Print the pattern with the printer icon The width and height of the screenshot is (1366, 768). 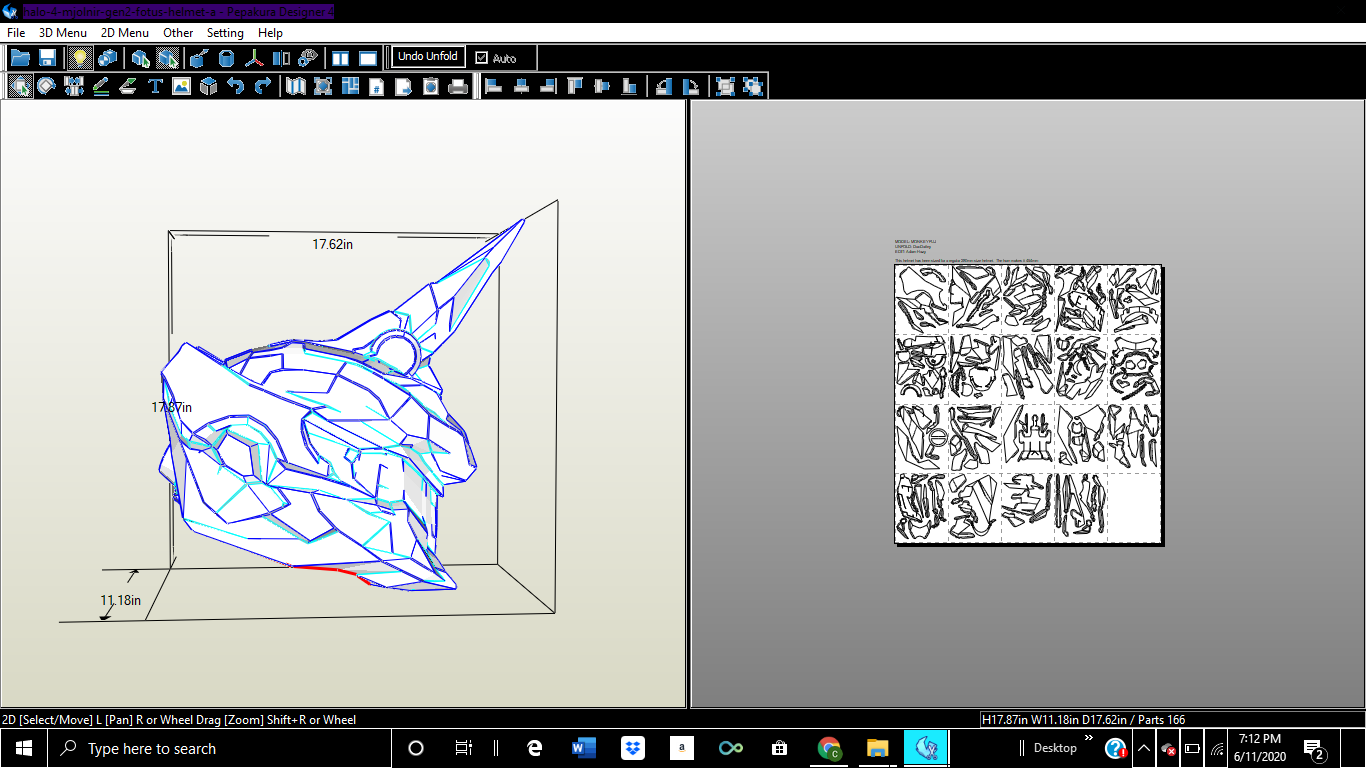coord(458,86)
